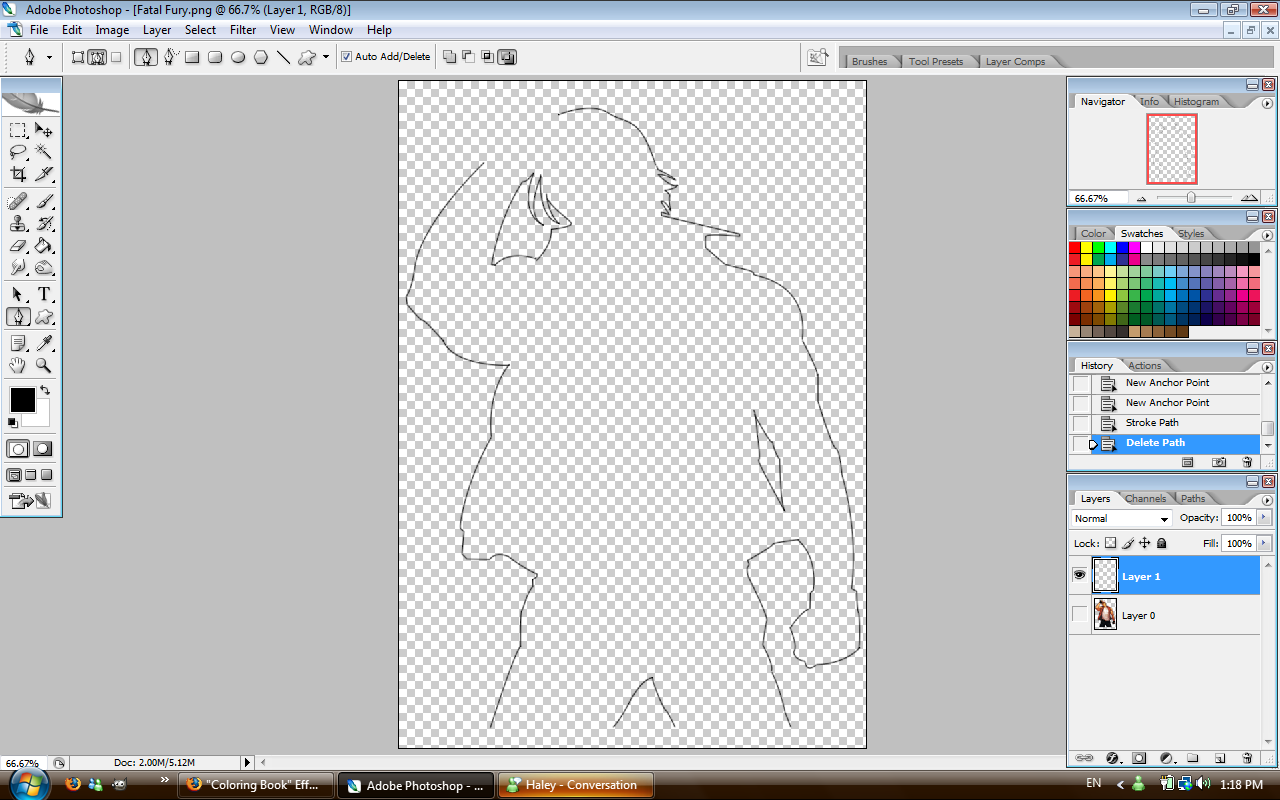The image size is (1280, 800).
Task: Select the Eraser tool
Action: [17, 245]
